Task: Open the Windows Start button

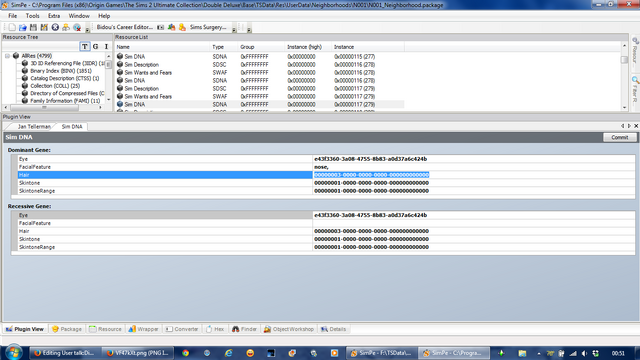Action: pos(13,353)
